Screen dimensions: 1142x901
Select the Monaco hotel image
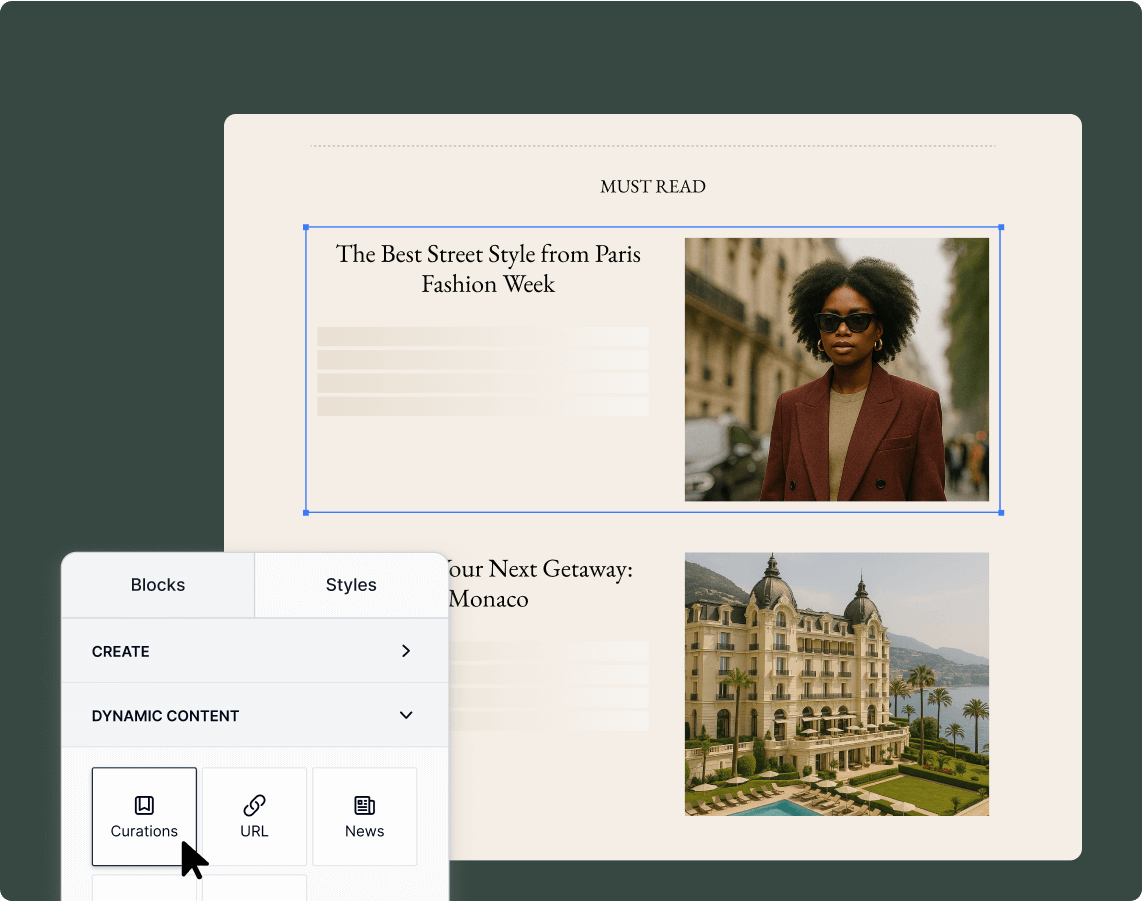(836, 684)
